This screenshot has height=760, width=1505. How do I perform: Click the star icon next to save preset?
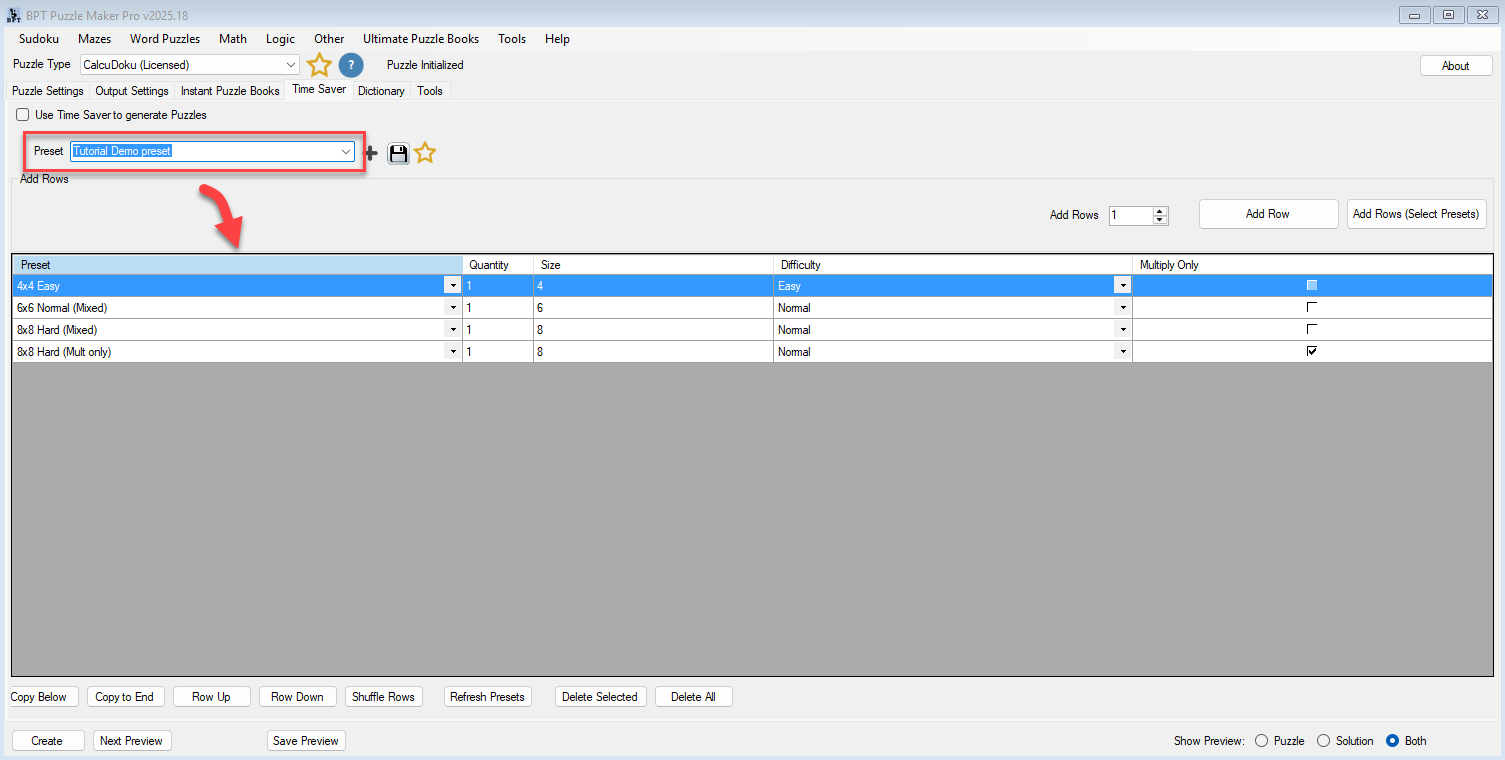pyautogui.click(x=425, y=153)
